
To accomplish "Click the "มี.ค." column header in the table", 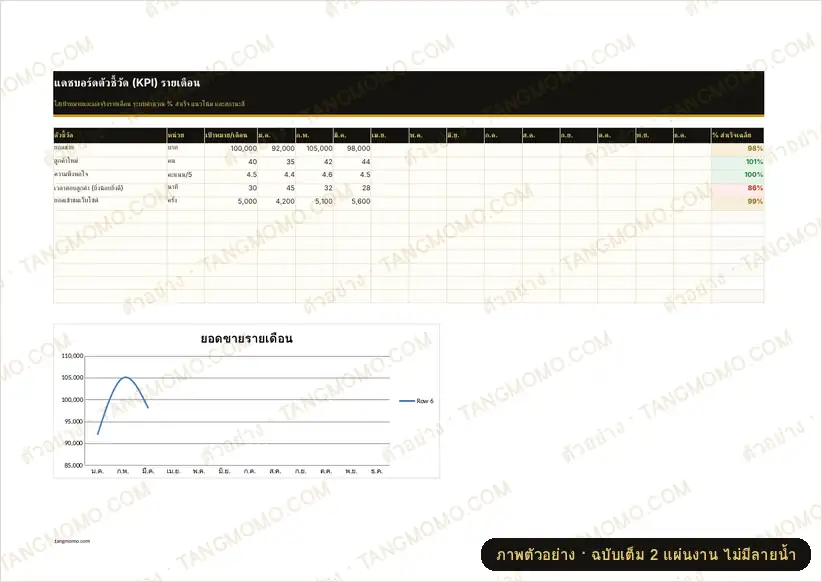I will click(x=352, y=135).
